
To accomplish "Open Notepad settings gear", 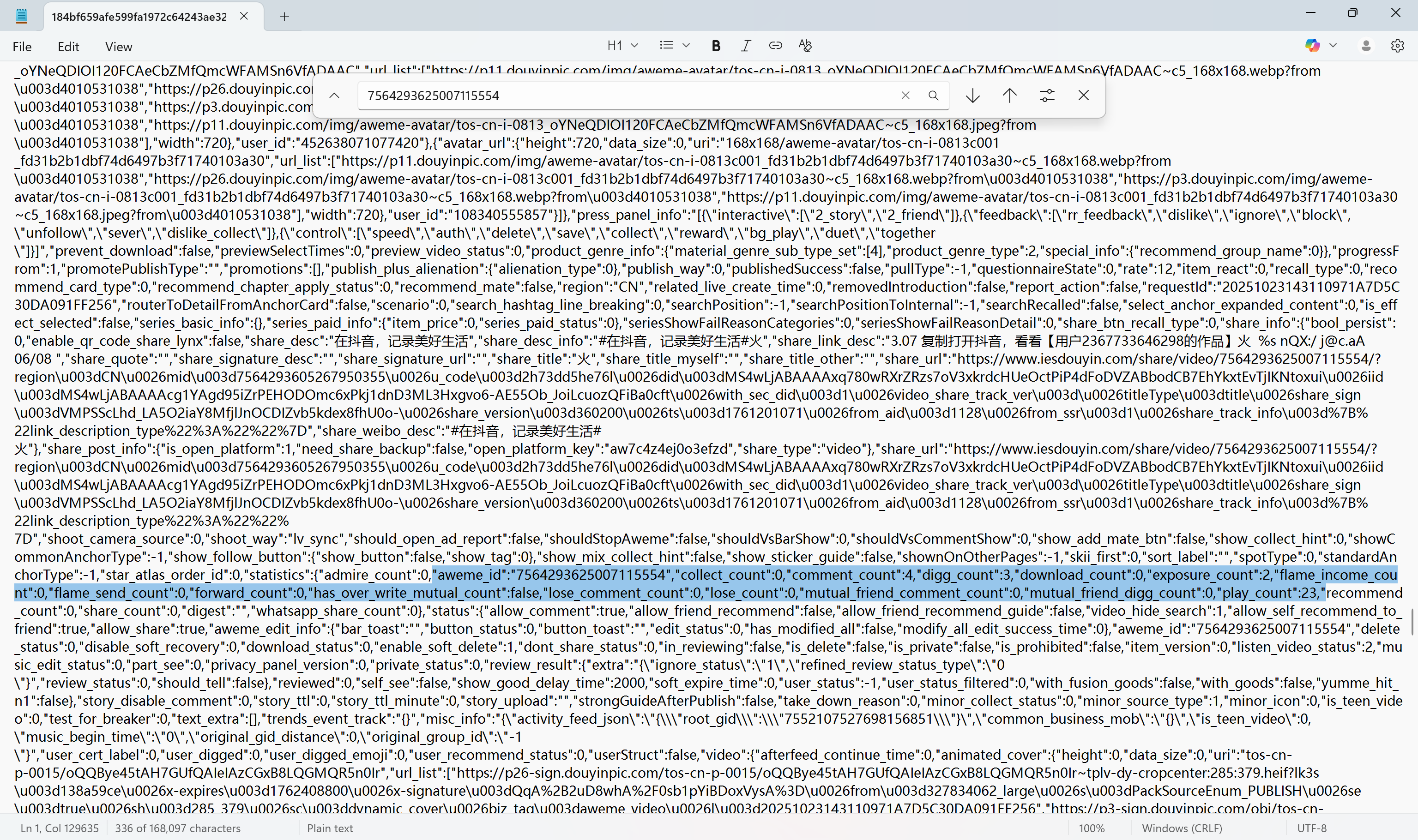I will (x=1397, y=46).
